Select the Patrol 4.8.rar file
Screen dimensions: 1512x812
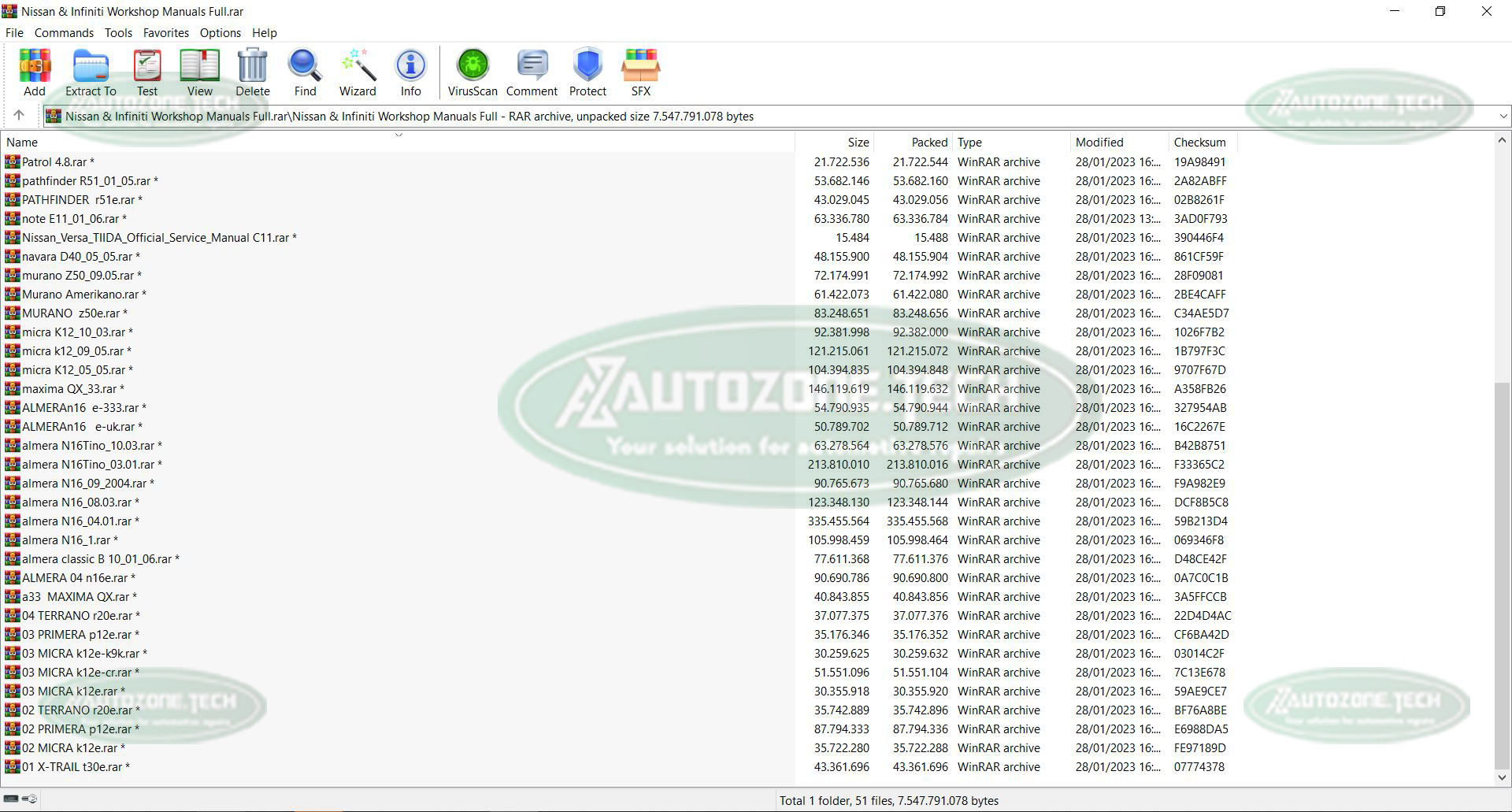tap(54, 162)
